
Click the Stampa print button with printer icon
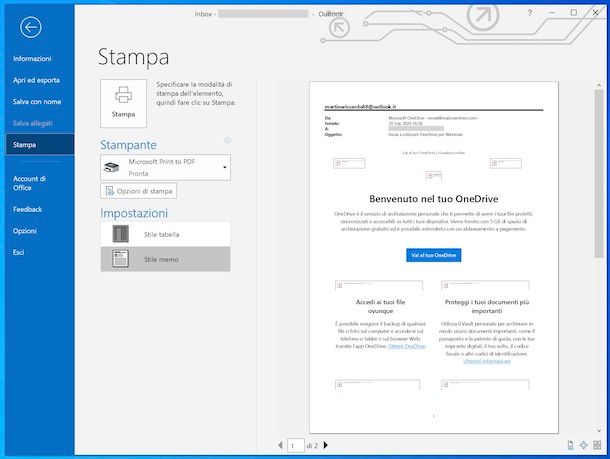pyautogui.click(x=123, y=103)
